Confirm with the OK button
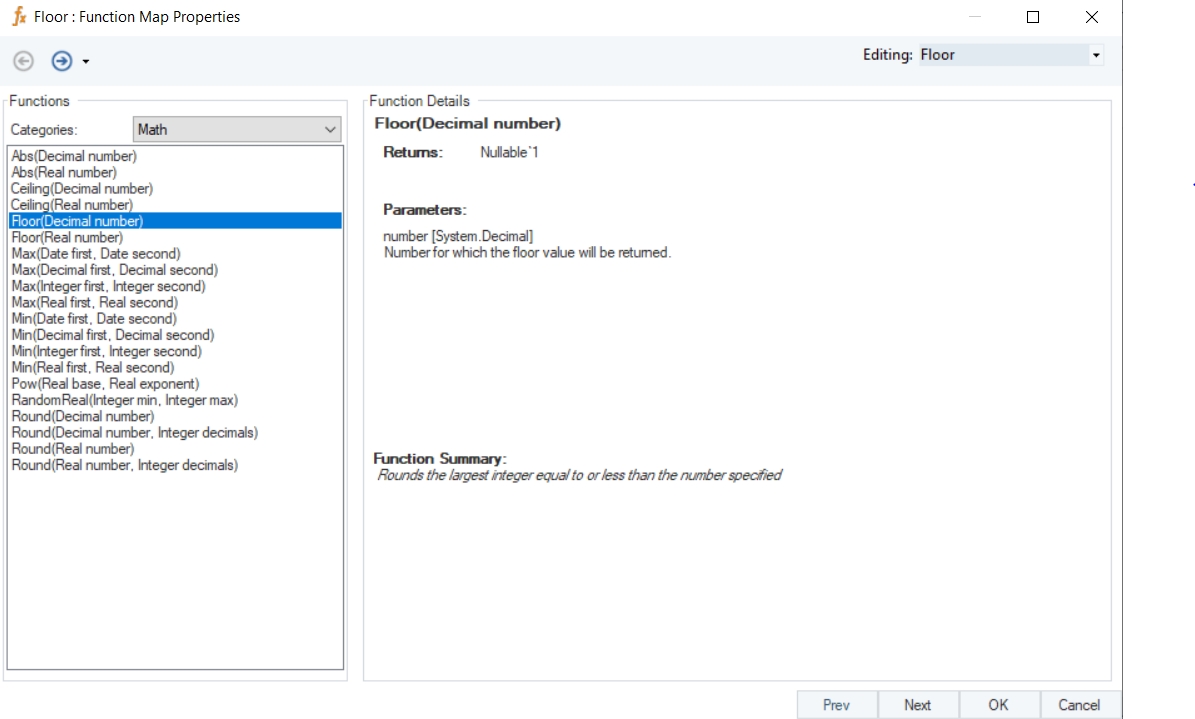Image resolution: width=1195 pixels, height=719 pixels. click(998, 705)
